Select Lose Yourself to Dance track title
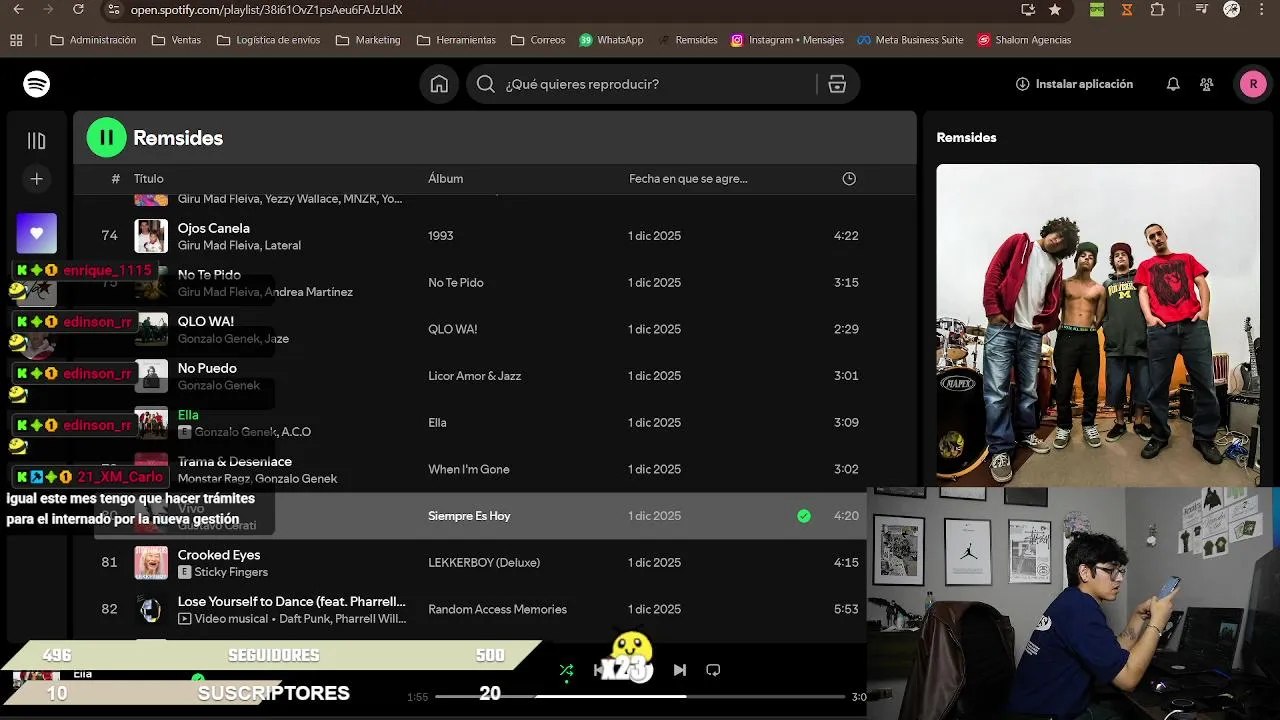The image size is (1280, 720). point(292,602)
